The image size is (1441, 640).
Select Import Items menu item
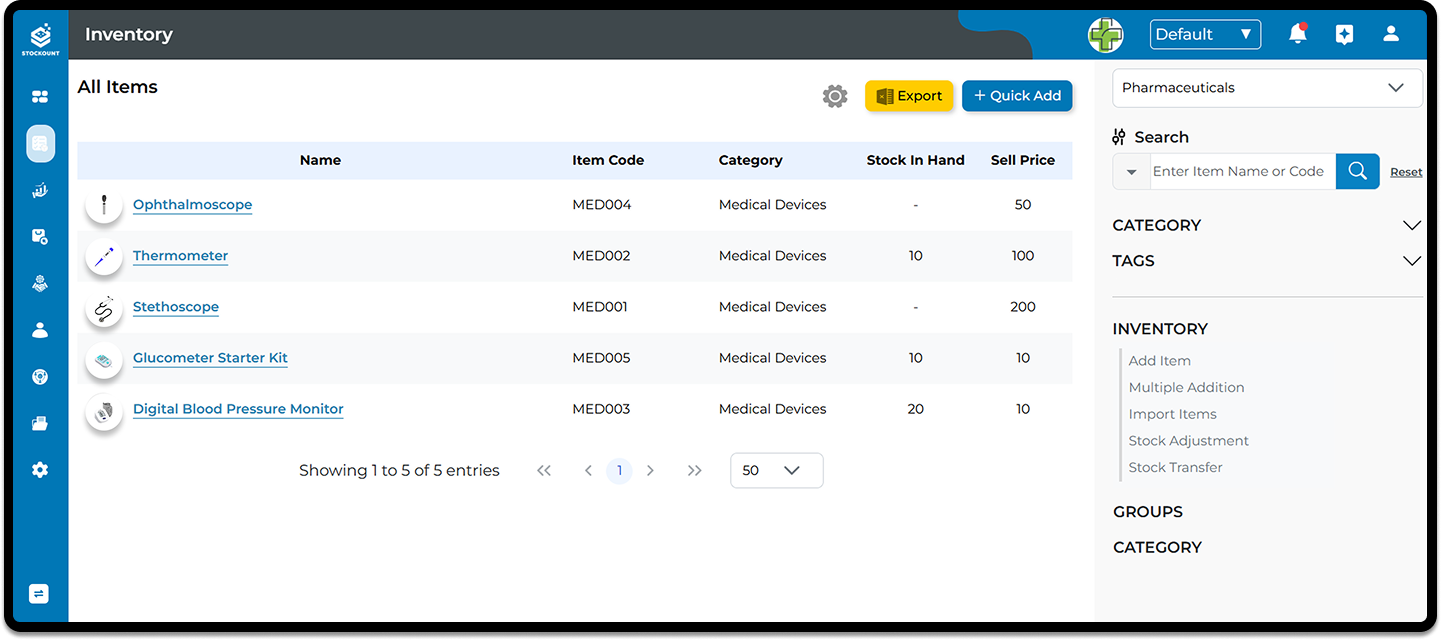[1172, 414]
